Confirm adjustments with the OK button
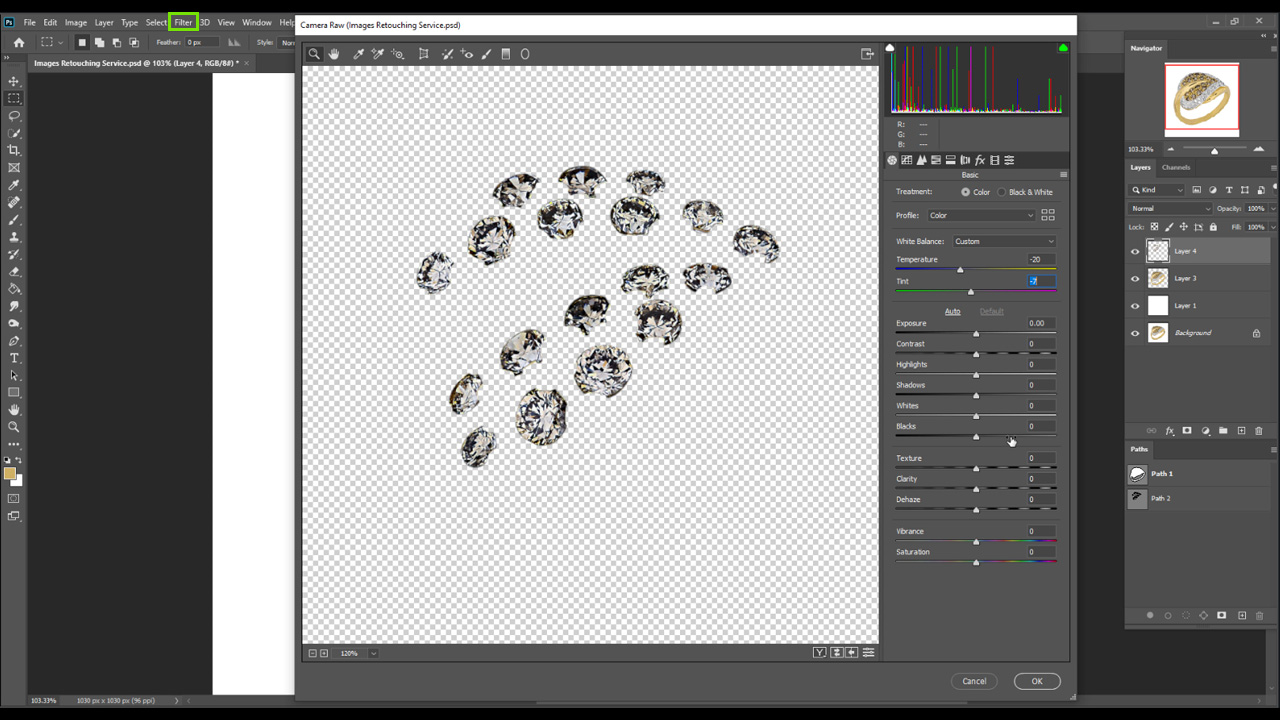Screen dimensions: 1280x720 [1037, 680]
